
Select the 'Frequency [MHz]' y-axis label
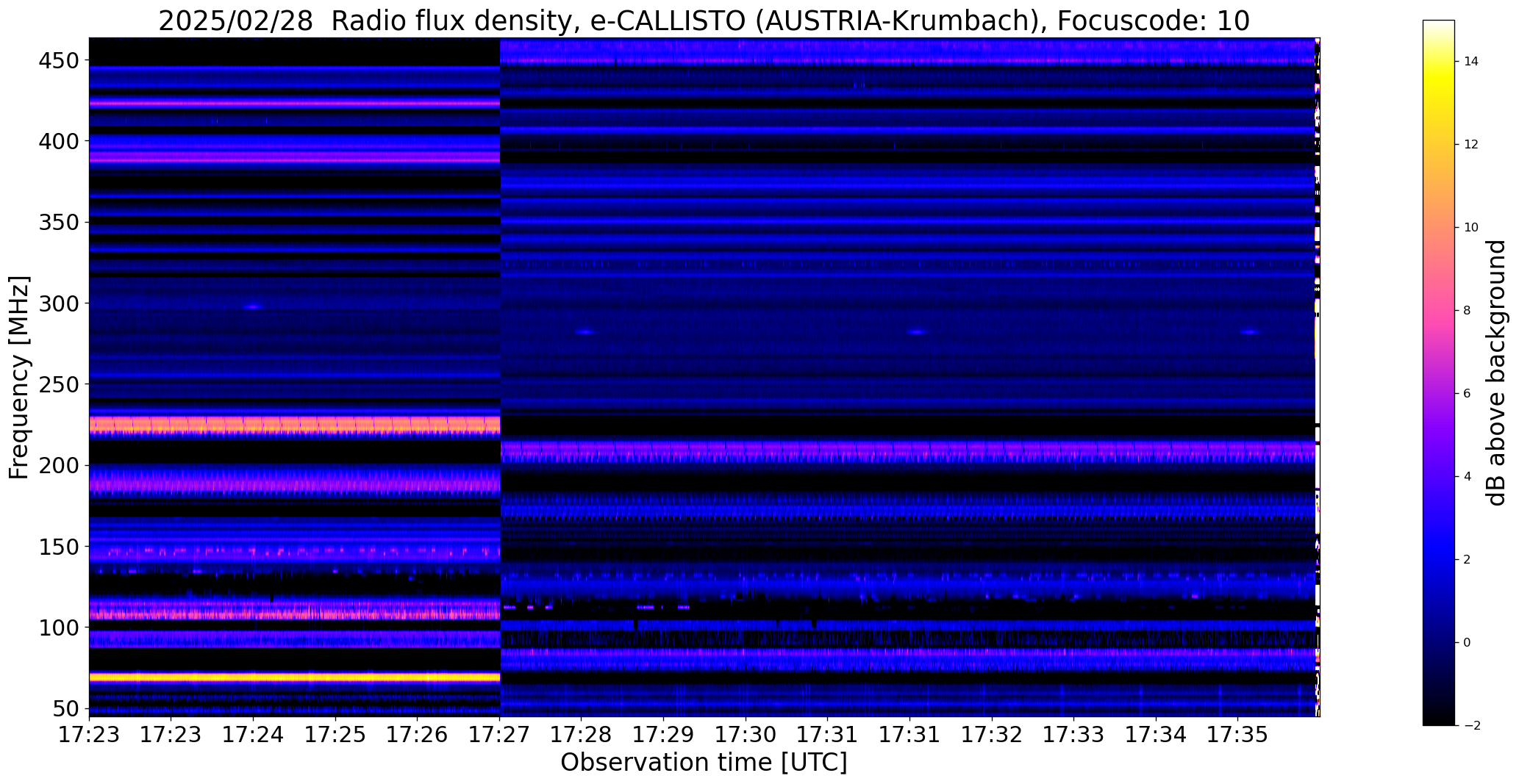(x=19, y=377)
